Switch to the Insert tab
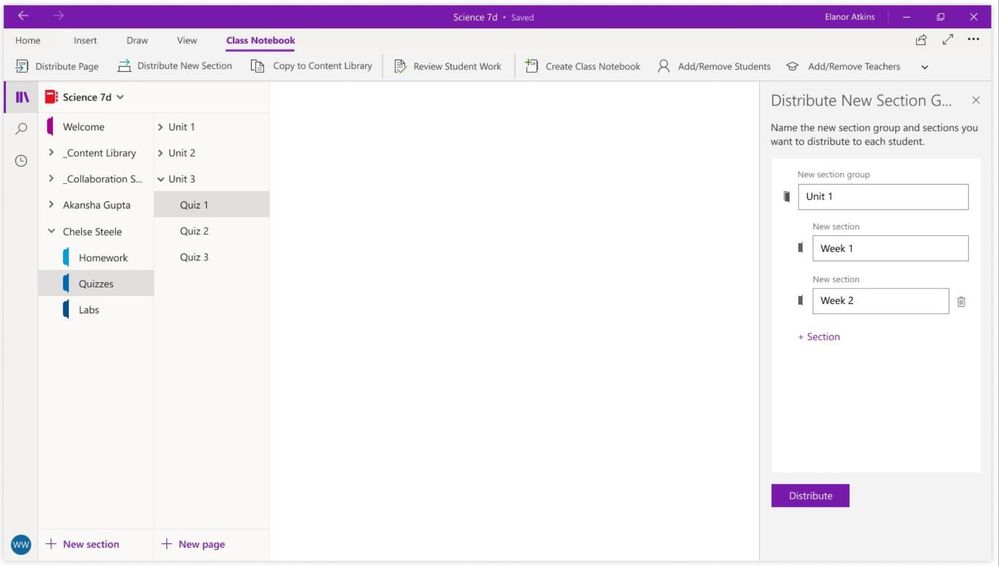The height and width of the screenshot is (566, 999). (85, 40)
